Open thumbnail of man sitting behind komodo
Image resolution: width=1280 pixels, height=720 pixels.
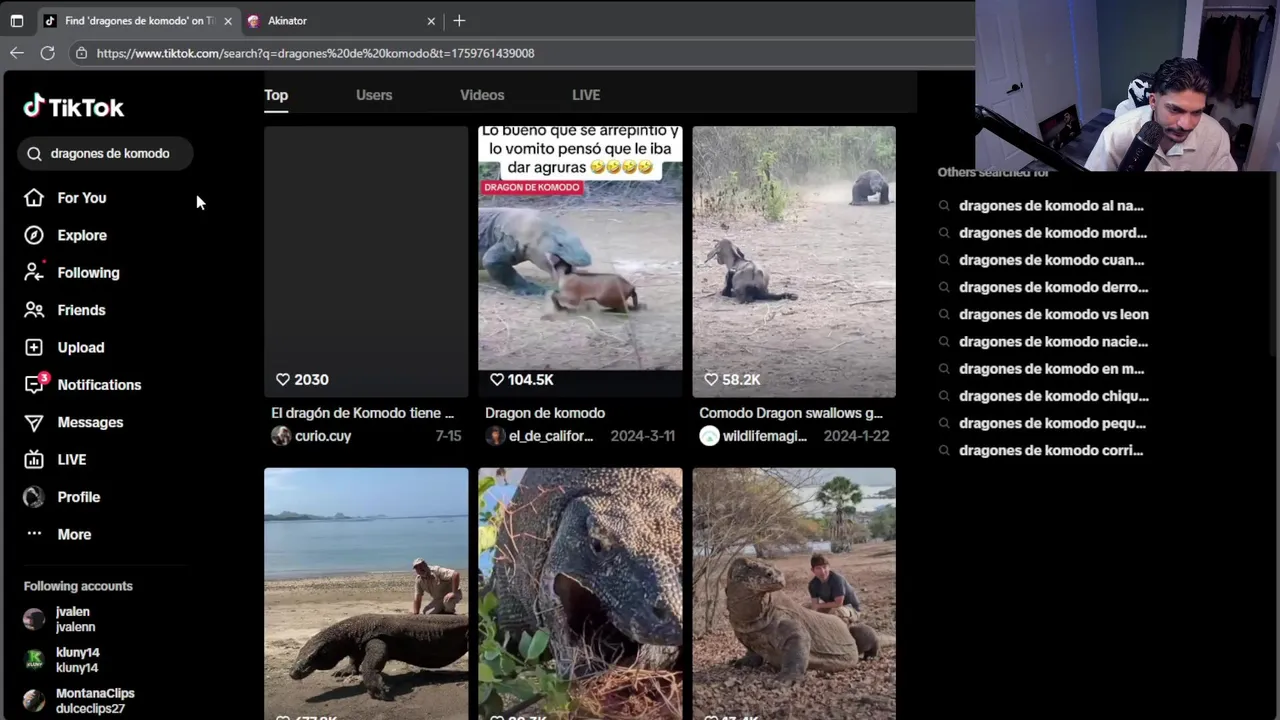(794, 594)
